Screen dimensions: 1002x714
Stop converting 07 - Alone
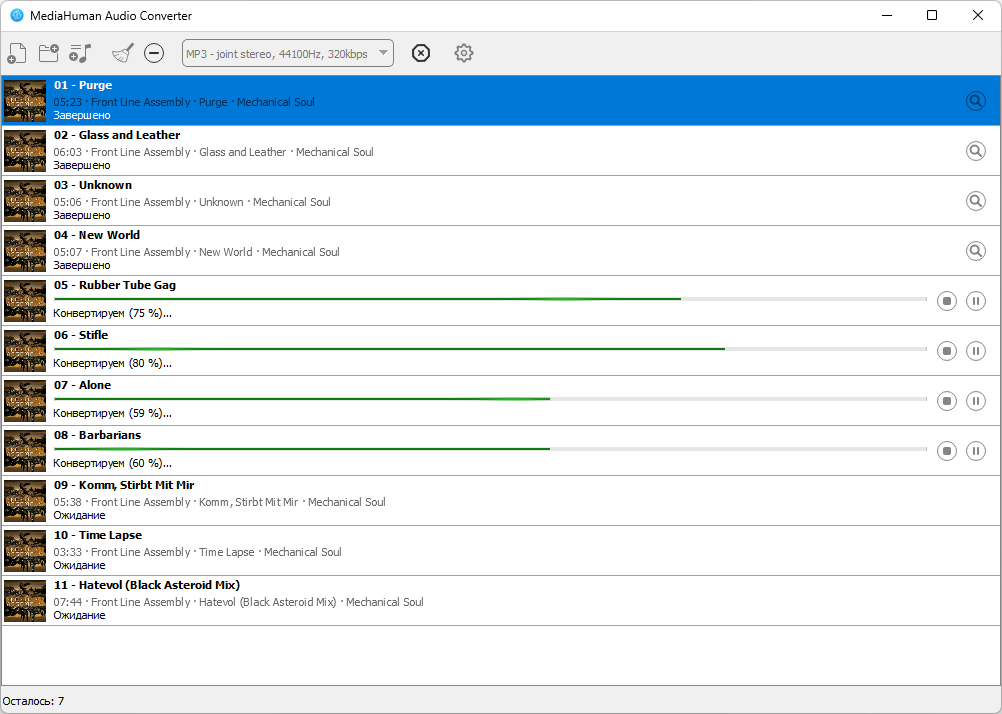947,401
